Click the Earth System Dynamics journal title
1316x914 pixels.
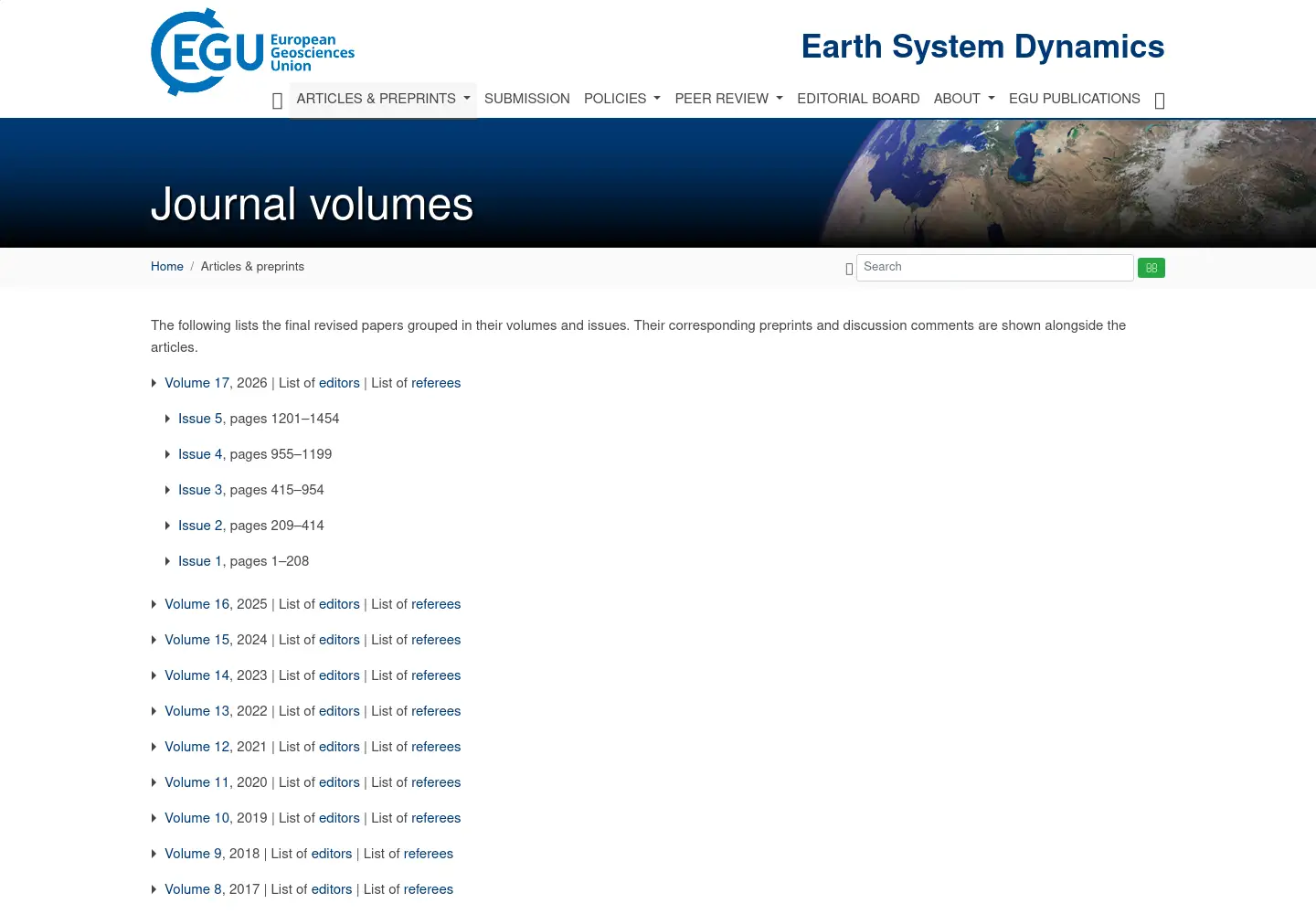click(983, 47)
